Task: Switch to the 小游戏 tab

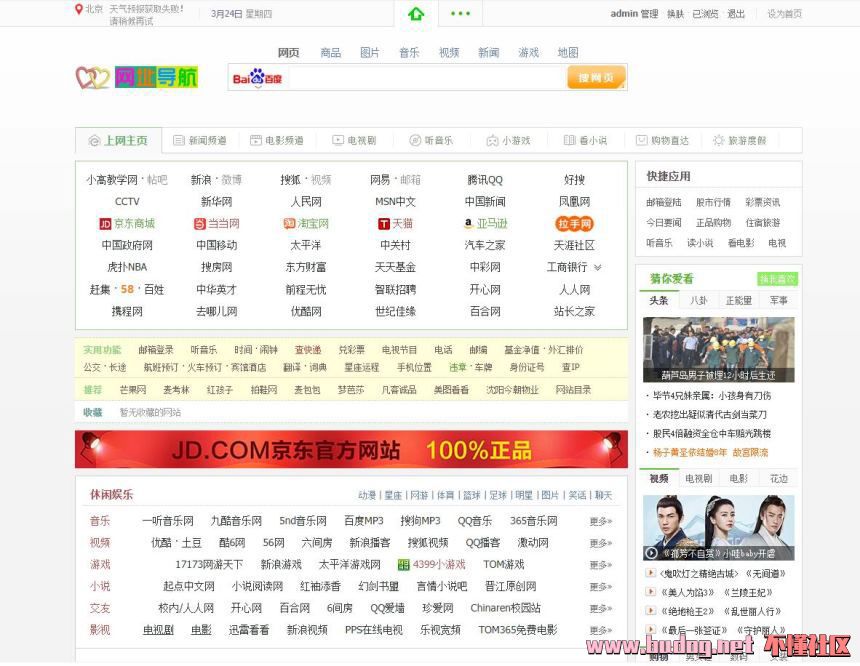Action: tap(508, 140)
